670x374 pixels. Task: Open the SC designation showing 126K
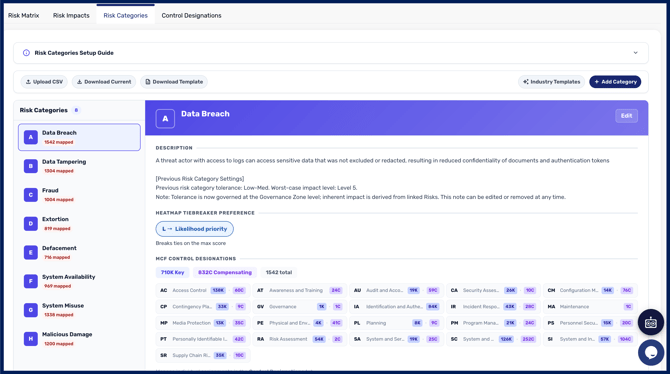(494, 339)
